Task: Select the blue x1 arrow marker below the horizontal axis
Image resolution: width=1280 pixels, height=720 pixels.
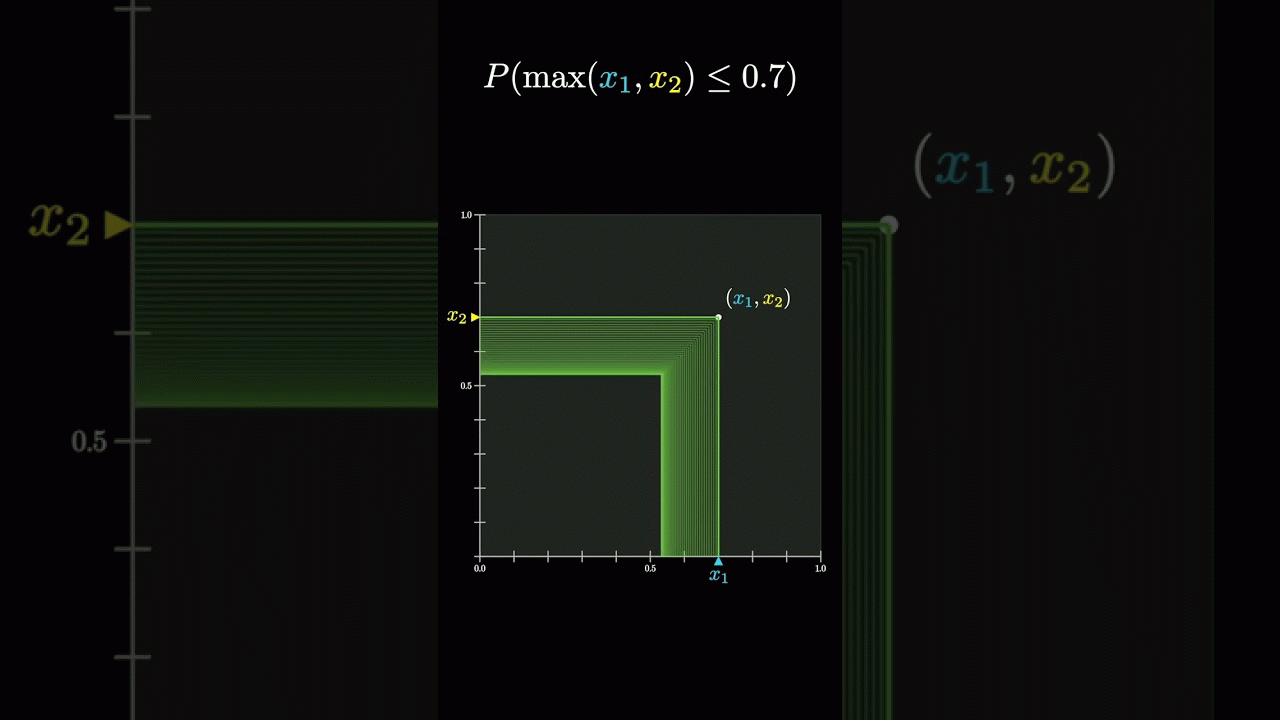Action: click(718, 562)
